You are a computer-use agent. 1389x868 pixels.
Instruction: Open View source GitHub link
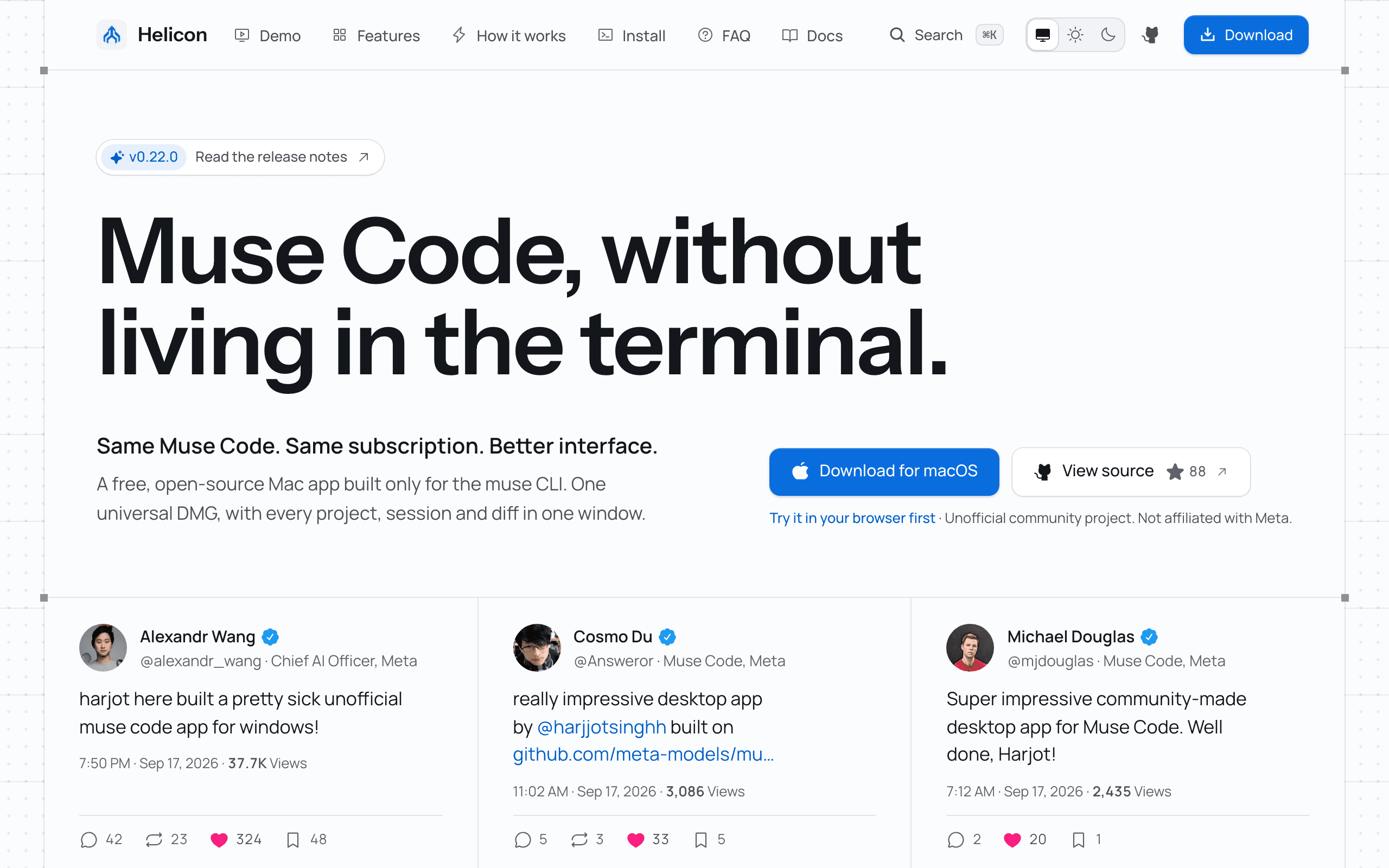(x=1131, y=471)
